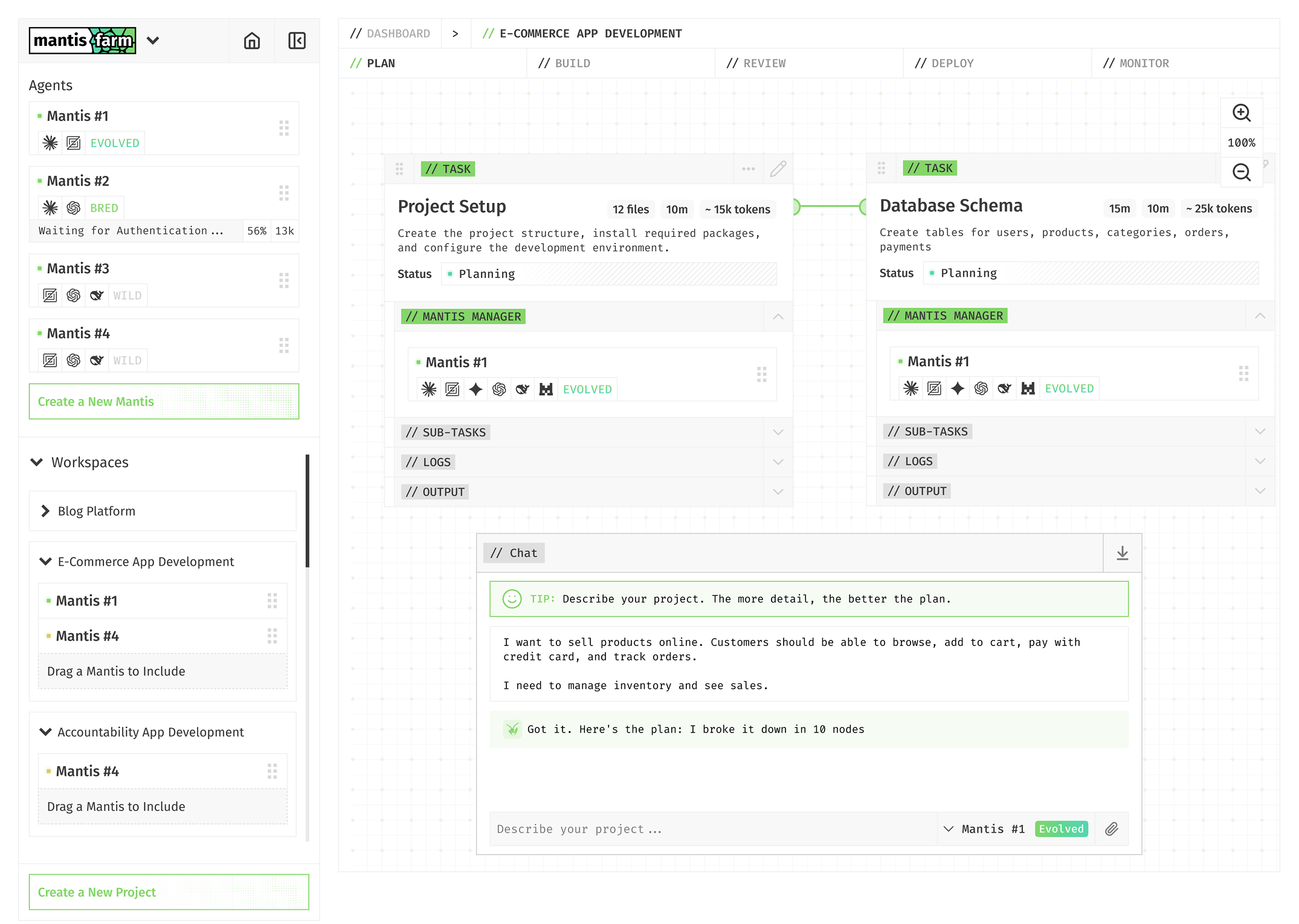Click the home icon in sidebar header
The image size is (1299, 924).
point(252,40)
